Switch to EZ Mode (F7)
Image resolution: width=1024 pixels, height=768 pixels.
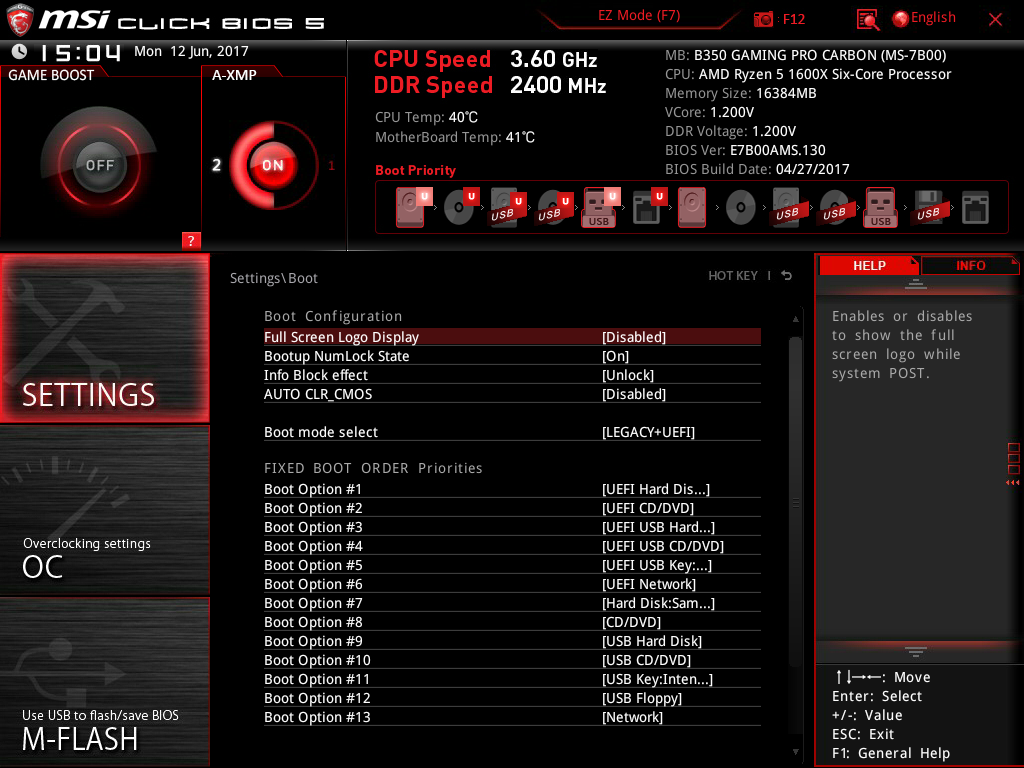[639, 16]
